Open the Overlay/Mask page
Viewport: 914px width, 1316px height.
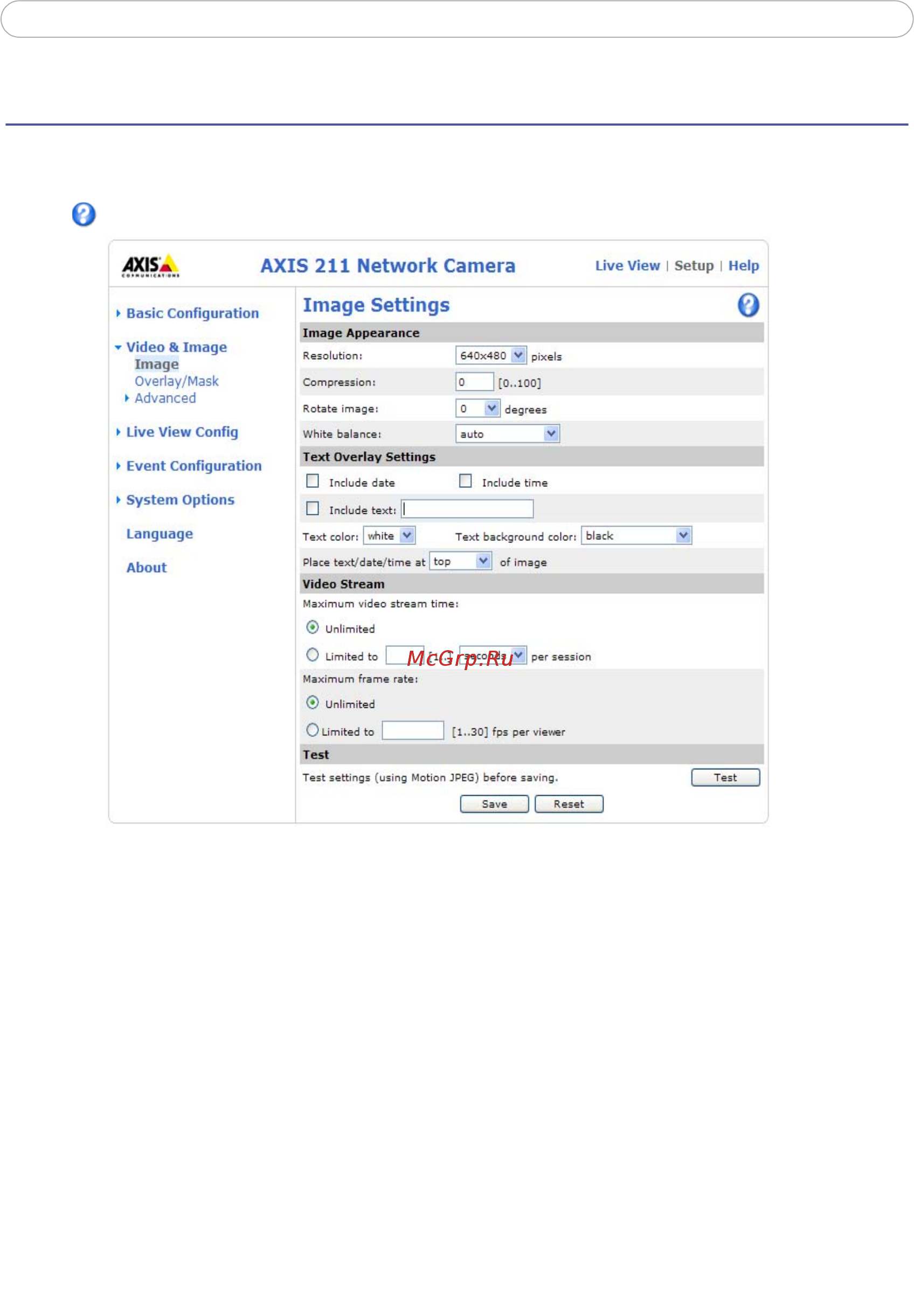pos(176,381)
